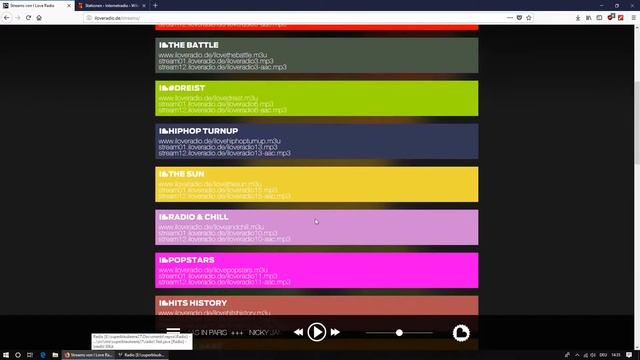The image size is (640, 360).
Task: Open a new browser tab with plus button
Action: click(156, 6)
